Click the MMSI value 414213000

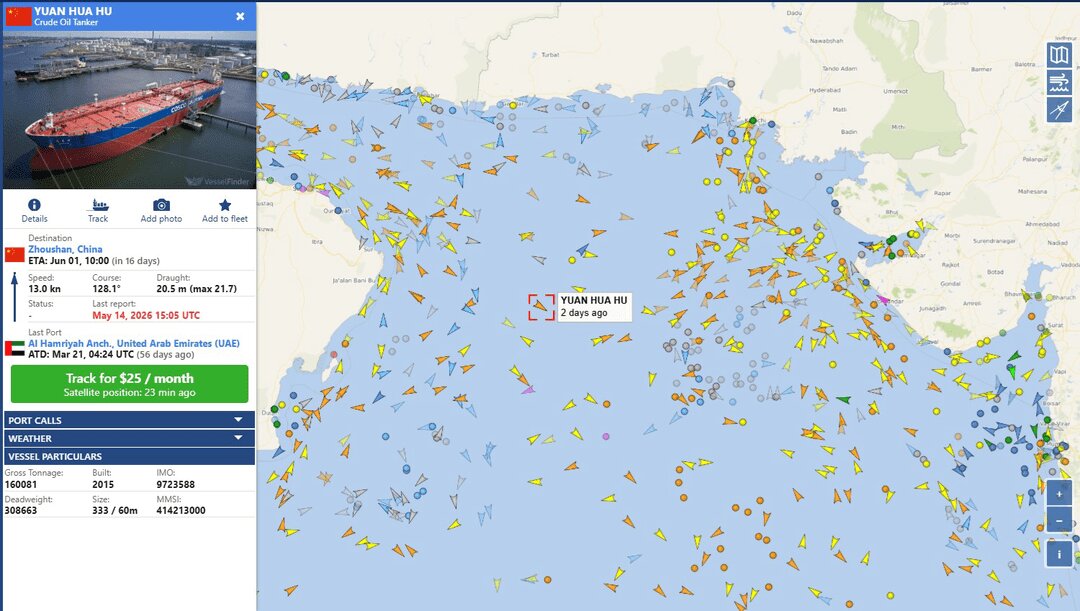point(180,510)
